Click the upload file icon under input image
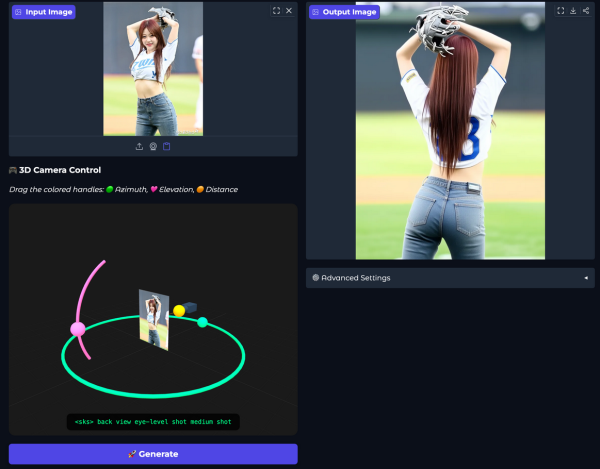600x469 pixels. [x=139, y=147]
